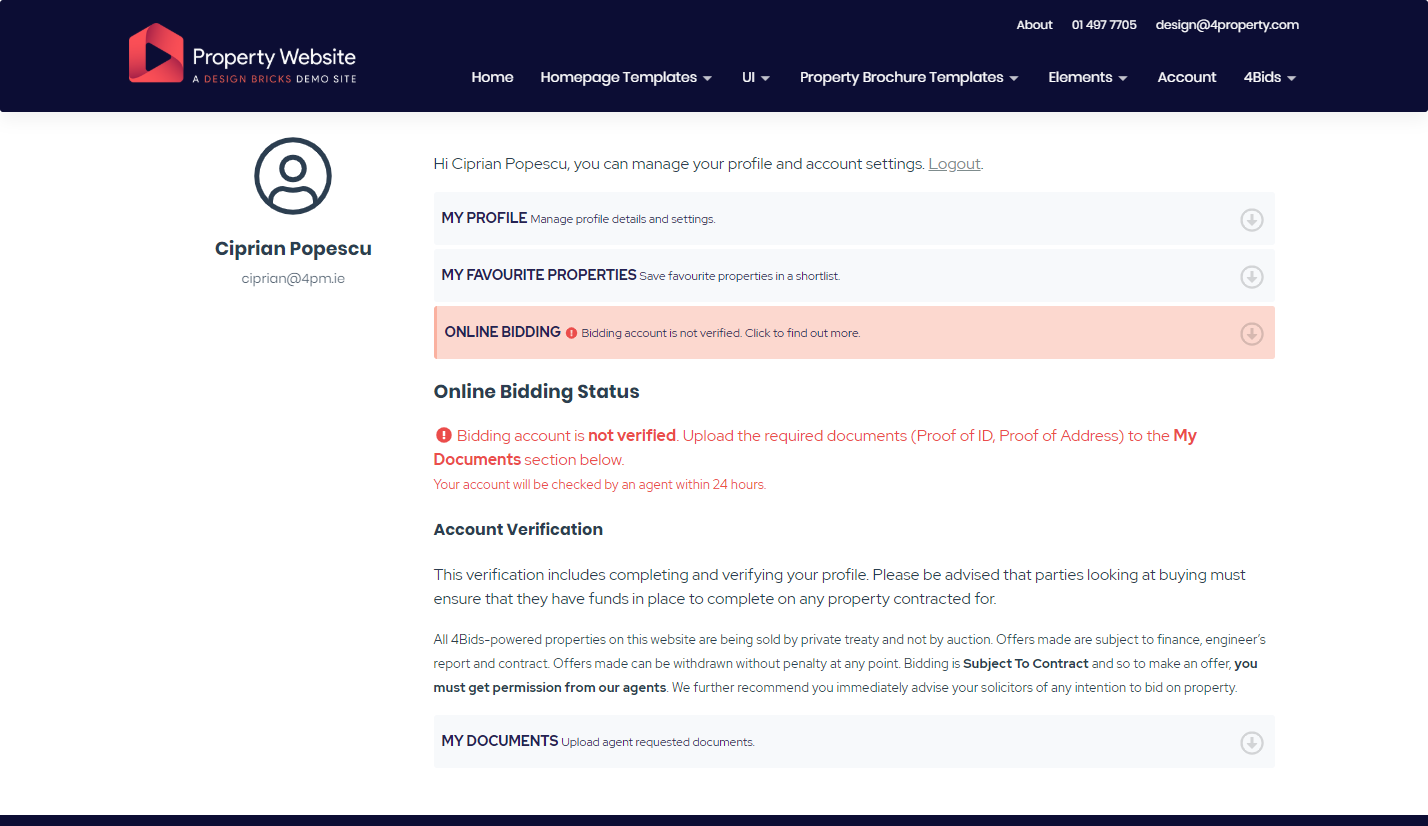Viewport: 1428px width, 826px height.
Task: Open the Property Brochure Templates dropdown
Action: [x=909, y=78]
